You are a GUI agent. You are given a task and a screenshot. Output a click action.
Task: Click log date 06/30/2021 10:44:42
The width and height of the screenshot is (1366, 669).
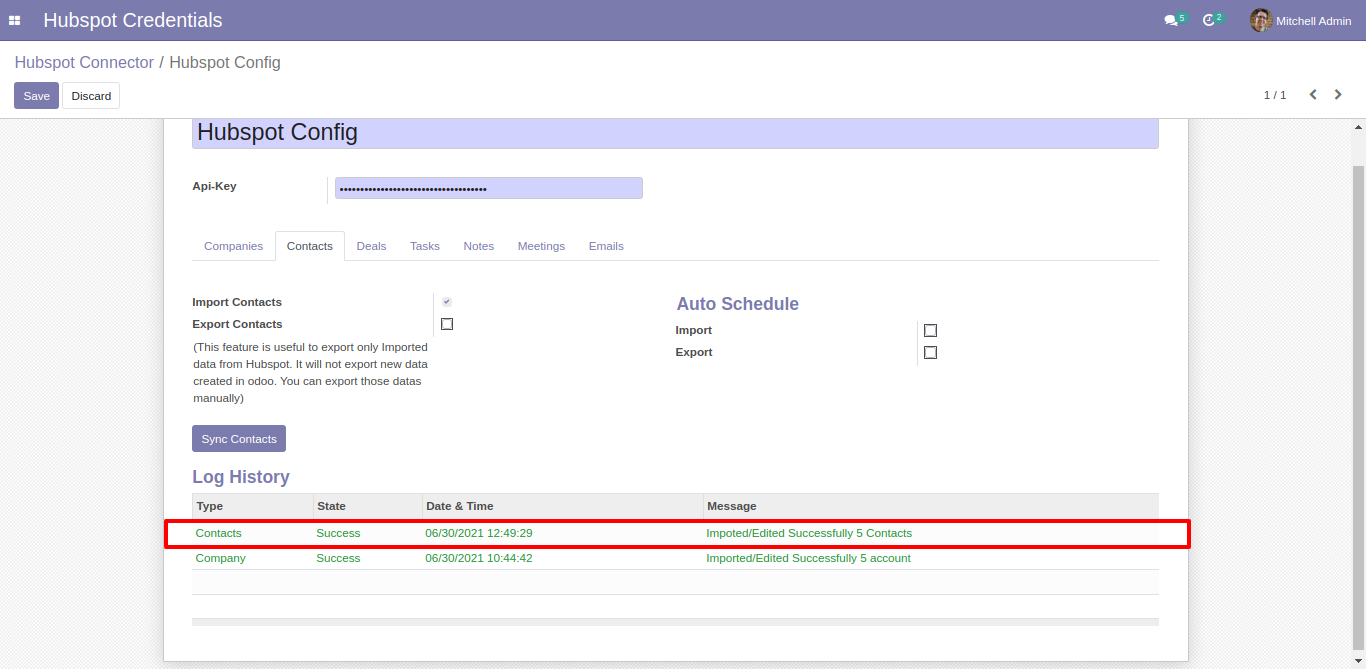[479, 558]
